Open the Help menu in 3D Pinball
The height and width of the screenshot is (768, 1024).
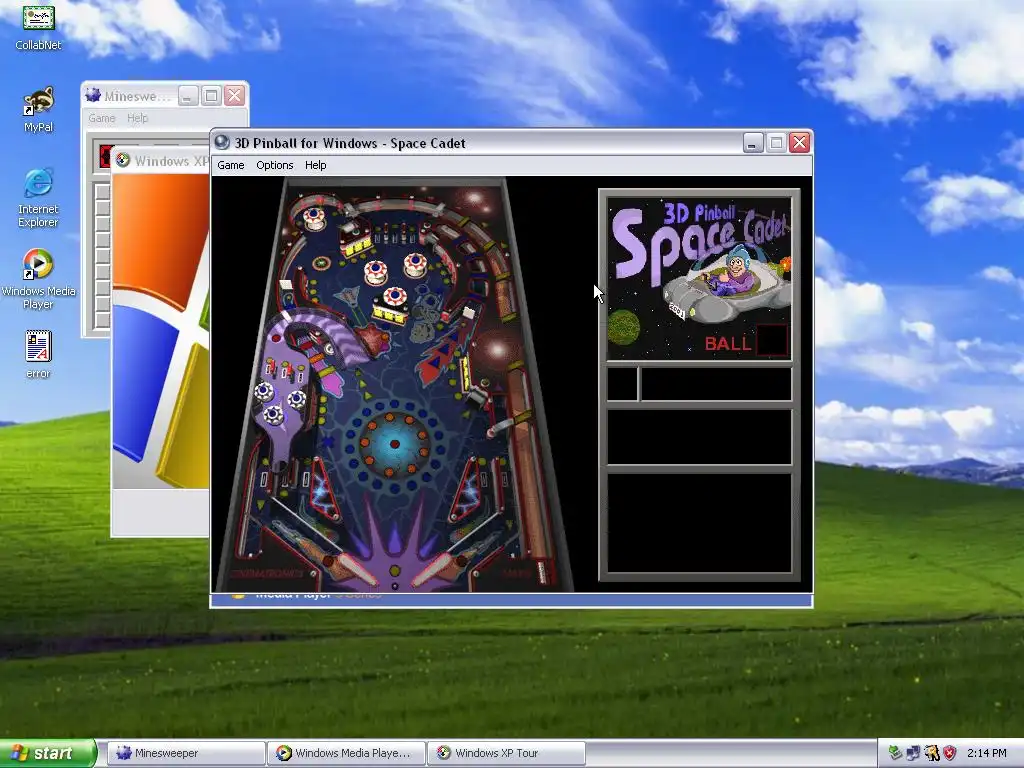(x=315, y=165)
